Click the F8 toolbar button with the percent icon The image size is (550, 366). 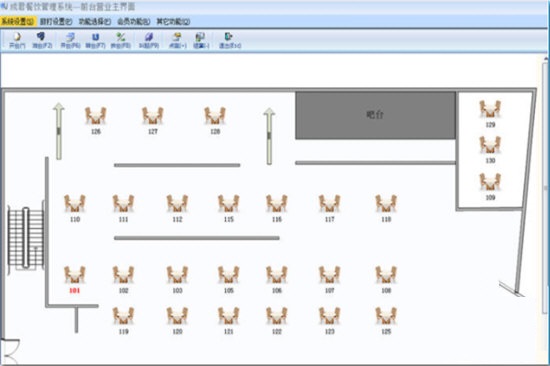point(121,40)
